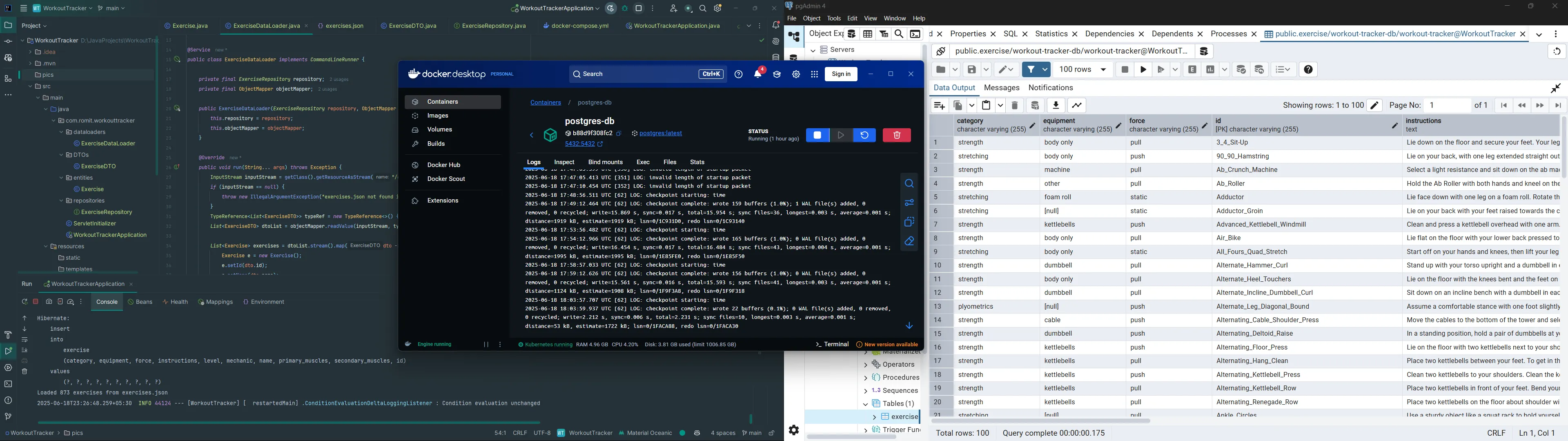Add a new row in pgAdmin Data Output
The height and width of the screenshot is (441, 1568).
[x=939, y=105]
